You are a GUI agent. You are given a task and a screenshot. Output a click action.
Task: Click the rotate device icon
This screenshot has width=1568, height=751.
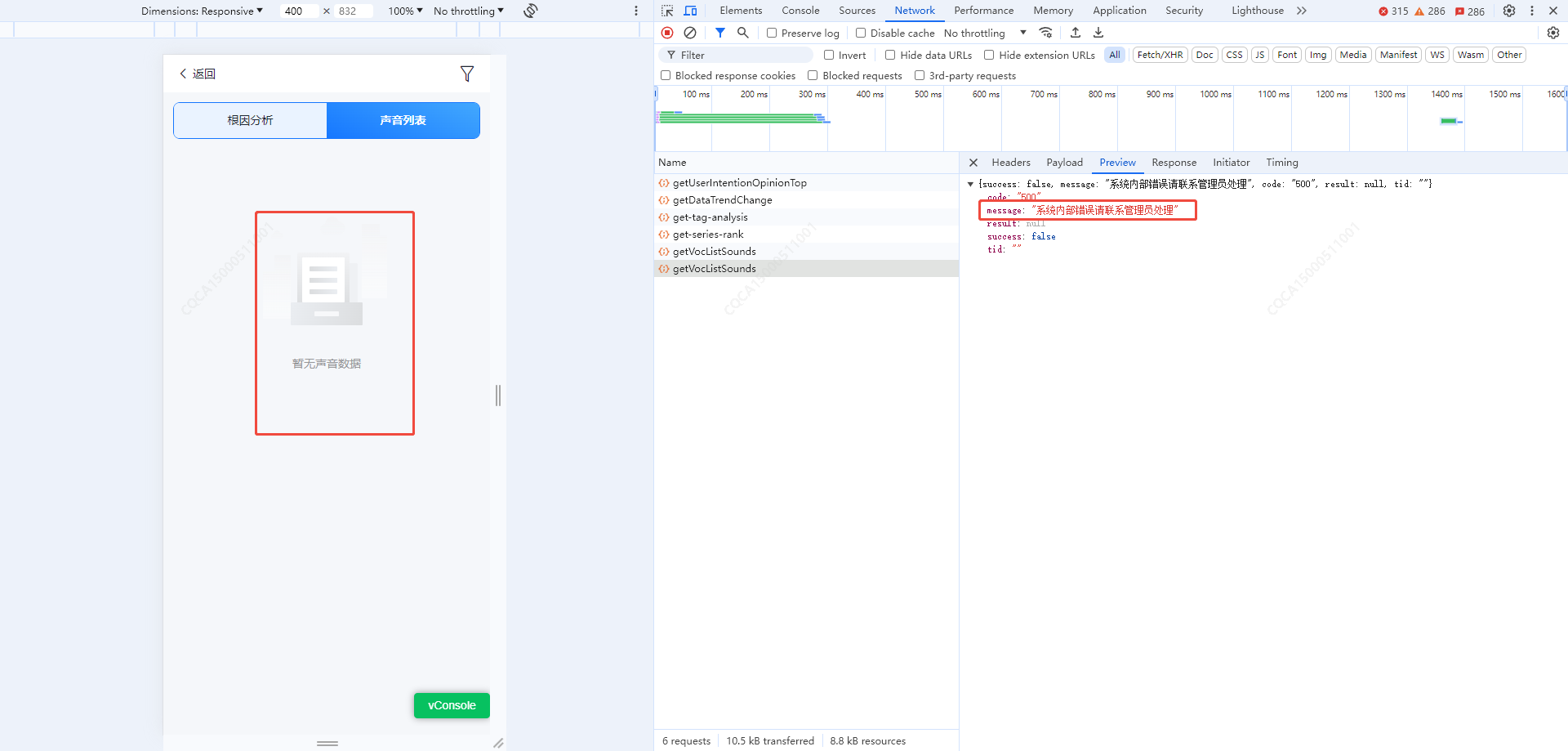click(x=531, y=11)
